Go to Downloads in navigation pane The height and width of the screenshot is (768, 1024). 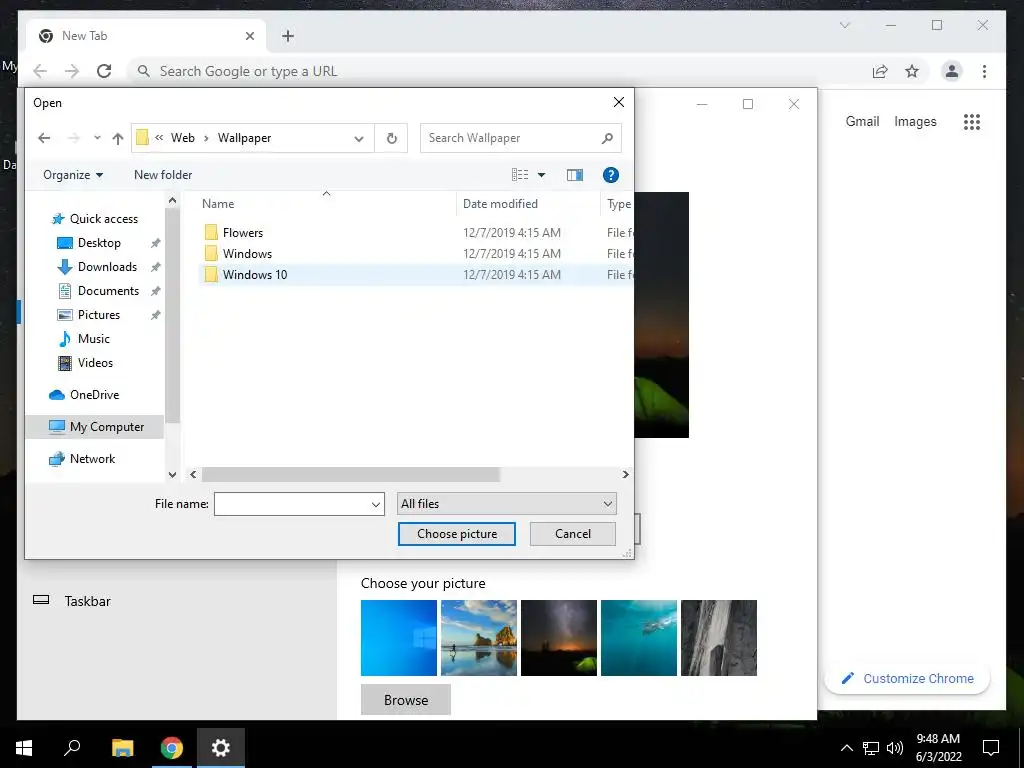(x=107, y=266)
